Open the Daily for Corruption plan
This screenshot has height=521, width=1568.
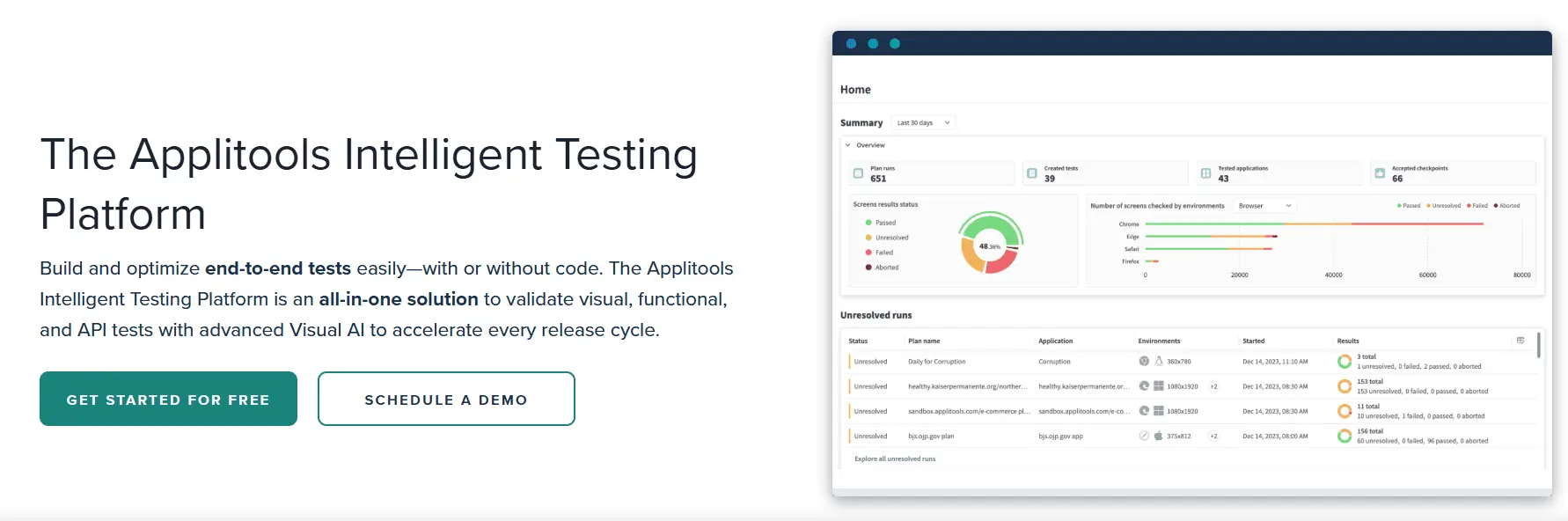[x=936, y=362]
